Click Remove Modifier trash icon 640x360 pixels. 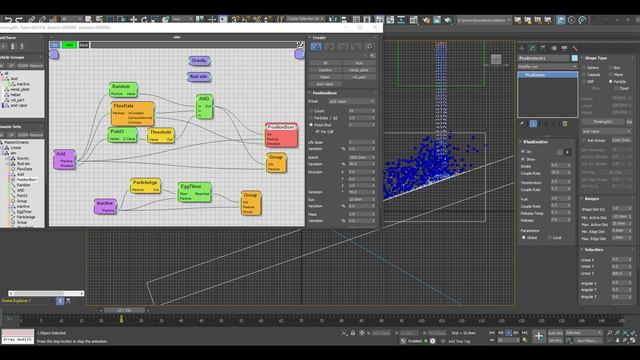click(565, 123)
